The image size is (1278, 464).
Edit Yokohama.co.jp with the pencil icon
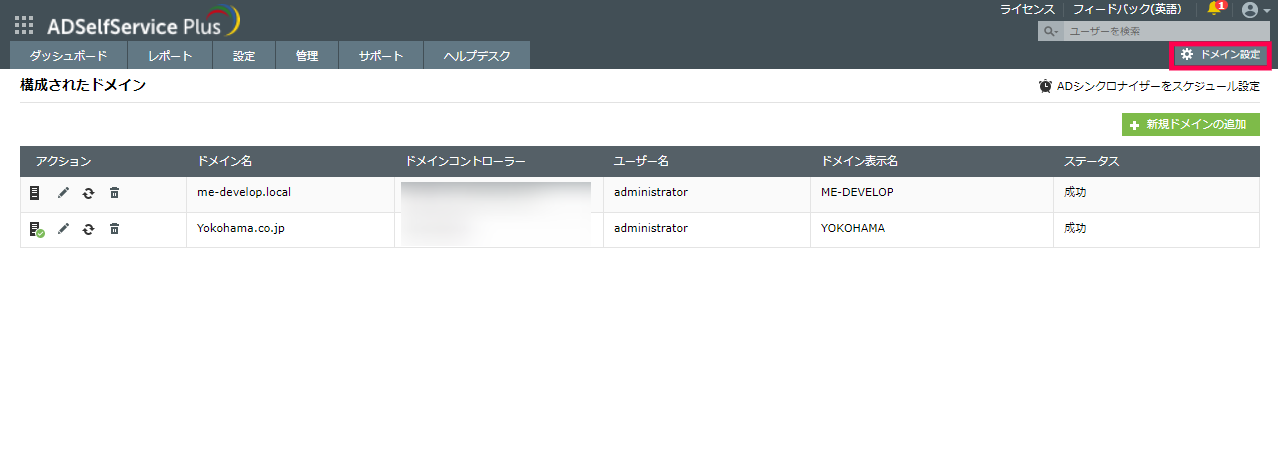tap(63, 229)
